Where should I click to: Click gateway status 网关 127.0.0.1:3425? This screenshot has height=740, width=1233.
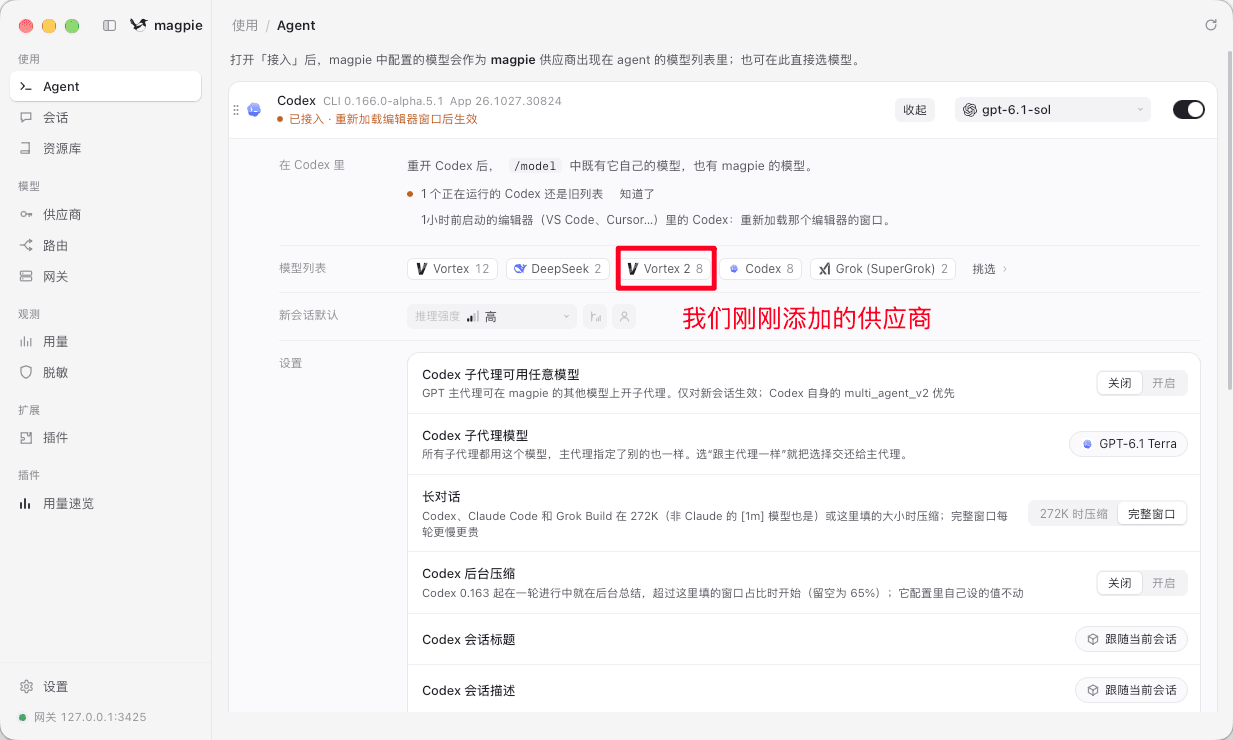[x=83, y=717]
